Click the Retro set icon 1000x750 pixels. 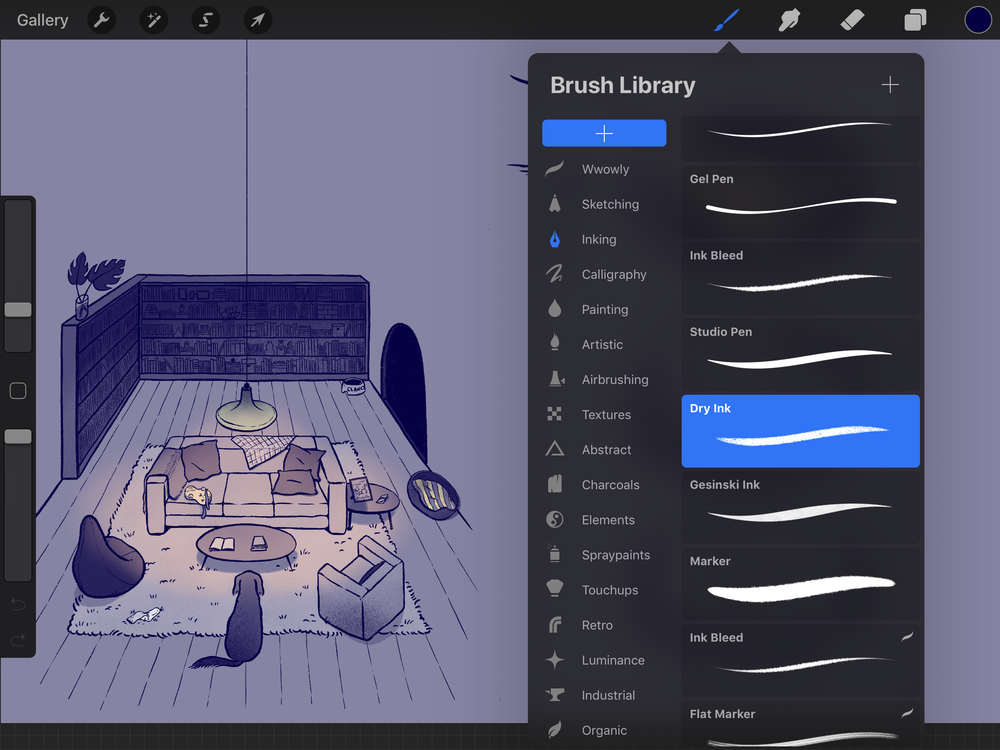point(555,624)
